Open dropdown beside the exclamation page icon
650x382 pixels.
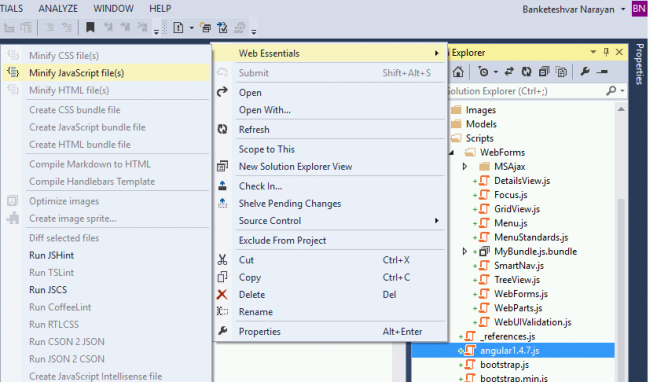point(192,28)
